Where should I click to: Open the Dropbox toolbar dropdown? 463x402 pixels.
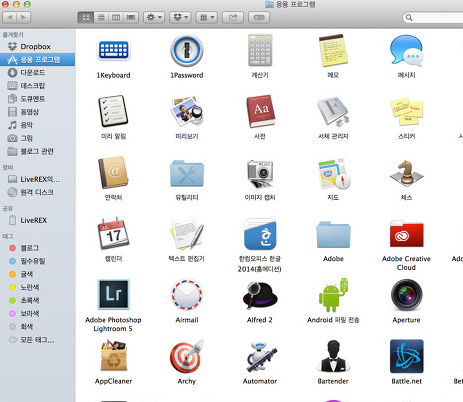pyautogui.click(x=180, y=17)
